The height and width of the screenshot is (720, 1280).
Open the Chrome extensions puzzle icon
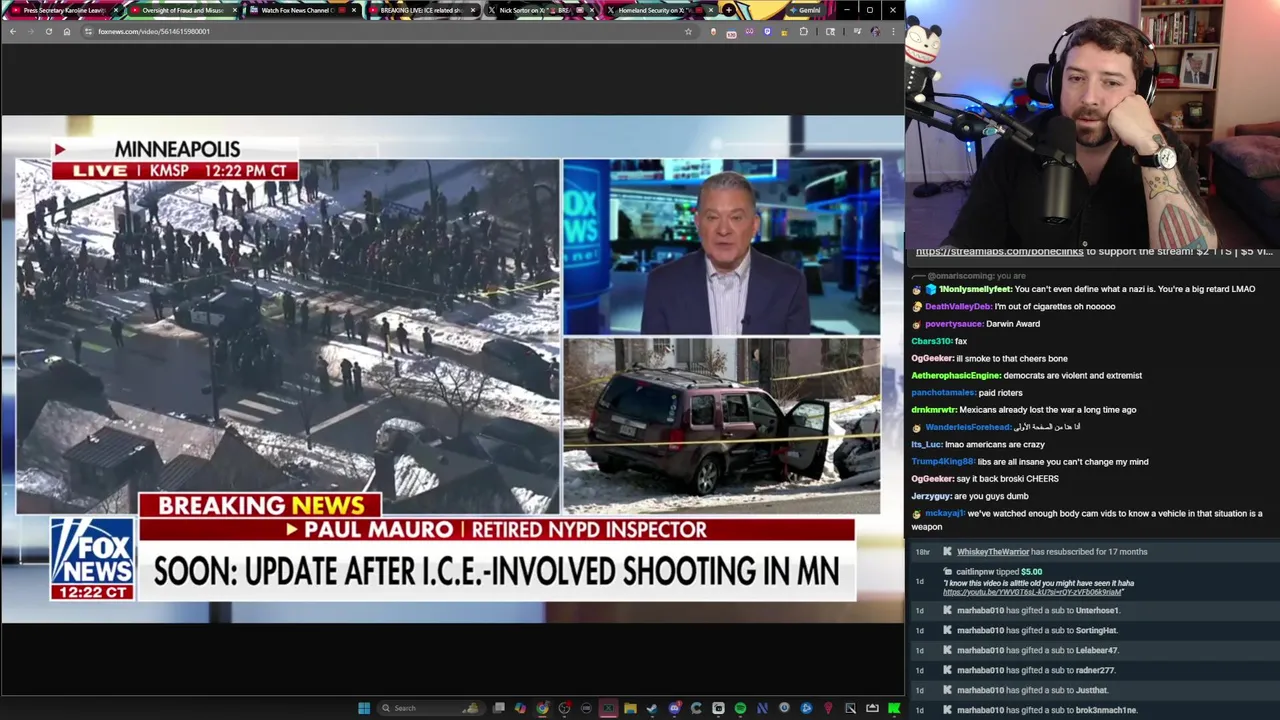coord(803,31)
